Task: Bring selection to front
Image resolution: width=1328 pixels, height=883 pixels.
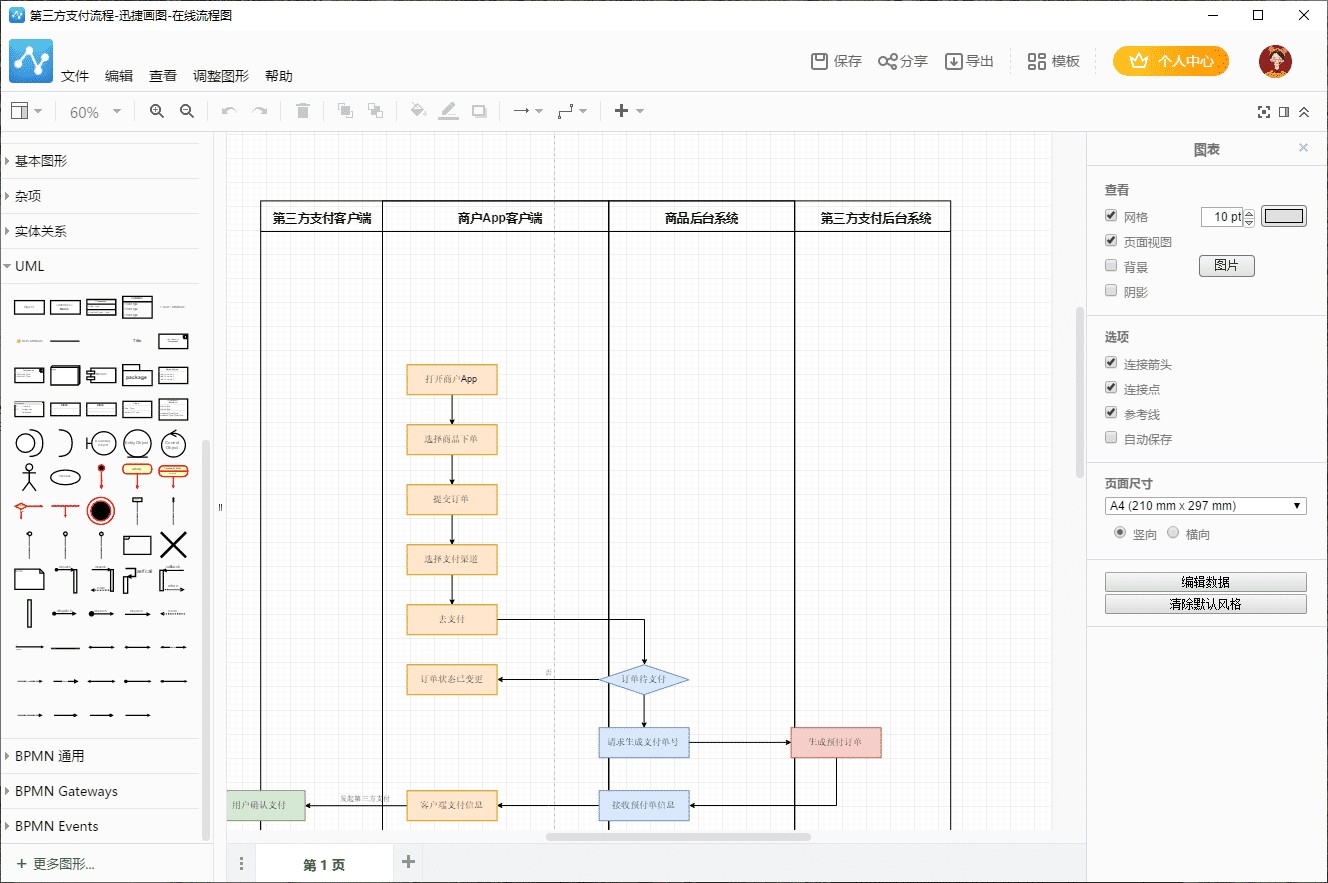Action: point(345,111)
